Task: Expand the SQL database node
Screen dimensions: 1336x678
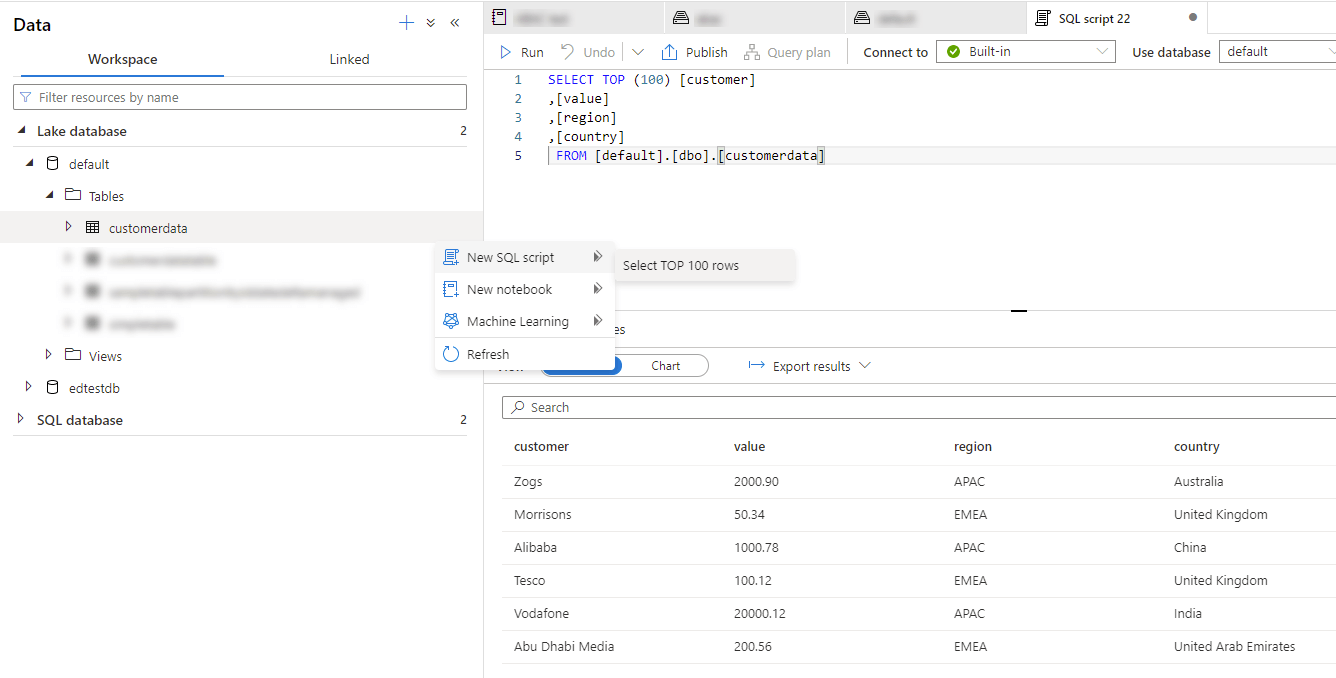Action: pyautogui.click(x=18, y=419)
